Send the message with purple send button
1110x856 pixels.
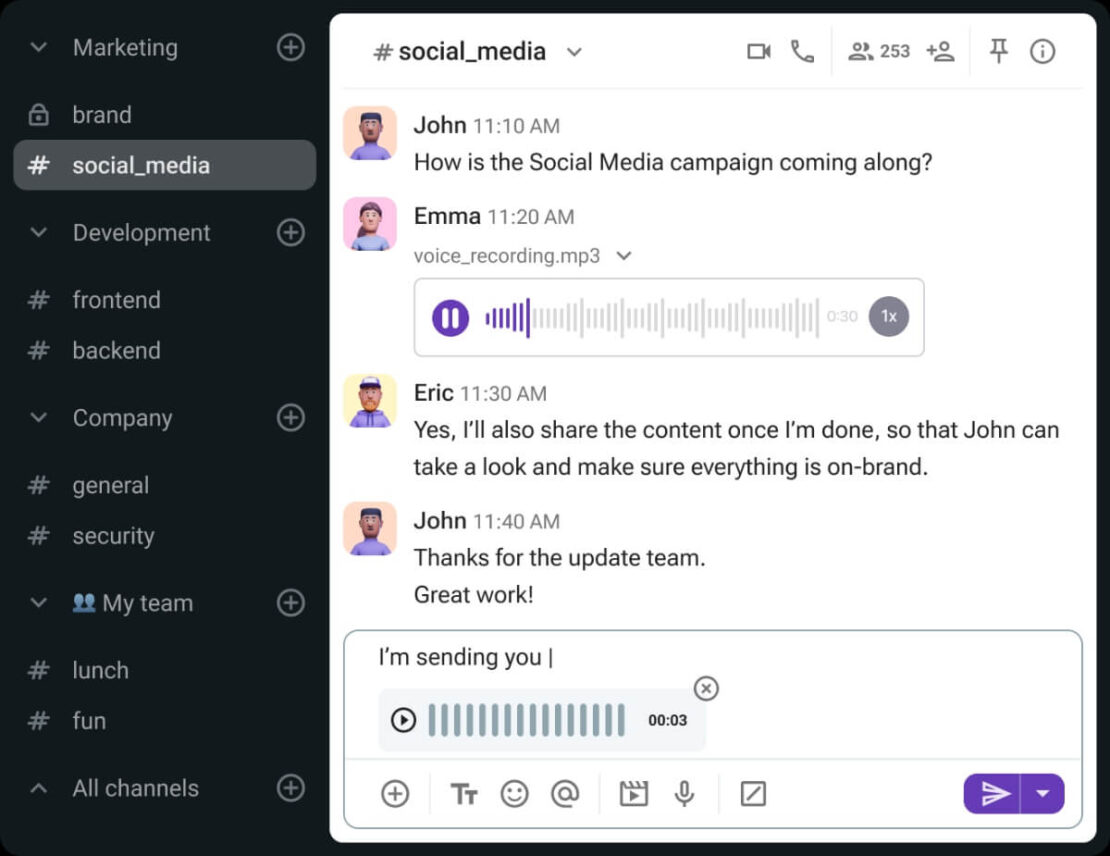point(992,794)
